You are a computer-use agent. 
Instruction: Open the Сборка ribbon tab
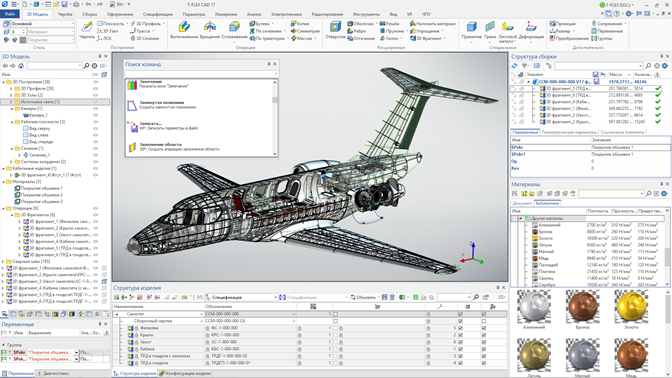[x=90, y=14]
